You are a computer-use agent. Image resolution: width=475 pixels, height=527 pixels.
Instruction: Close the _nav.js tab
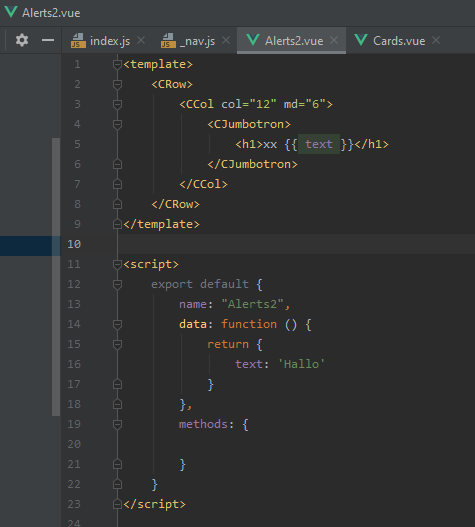coord(226,40)
